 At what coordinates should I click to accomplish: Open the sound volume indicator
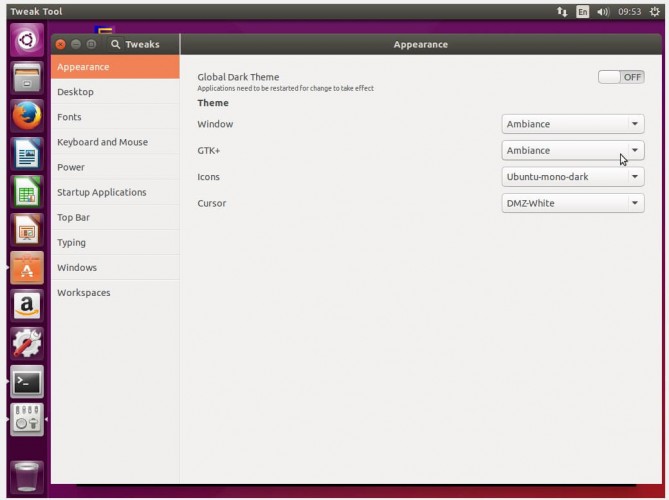click(603, 12)
